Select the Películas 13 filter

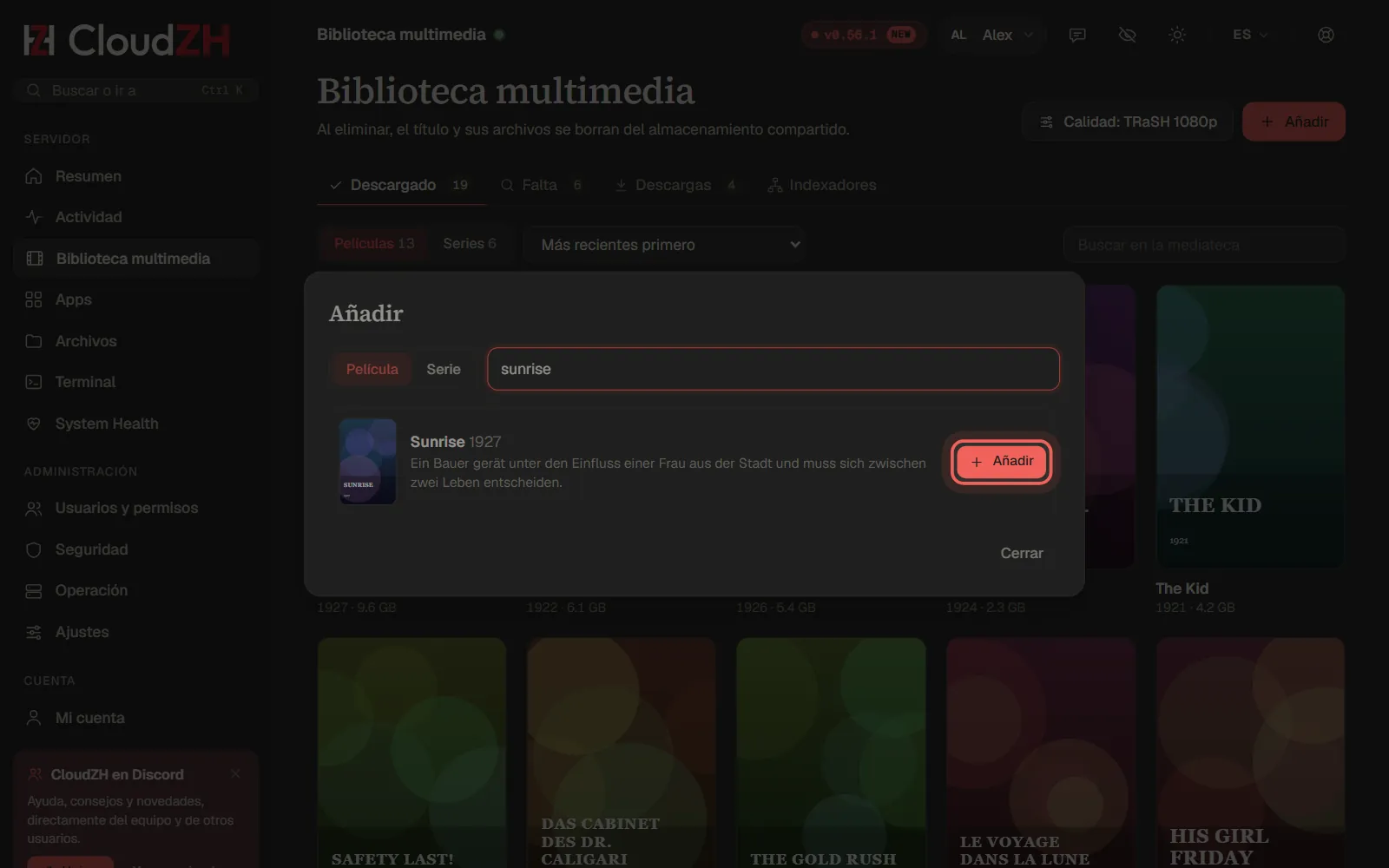pyautogui.click(x=374, y=244)
